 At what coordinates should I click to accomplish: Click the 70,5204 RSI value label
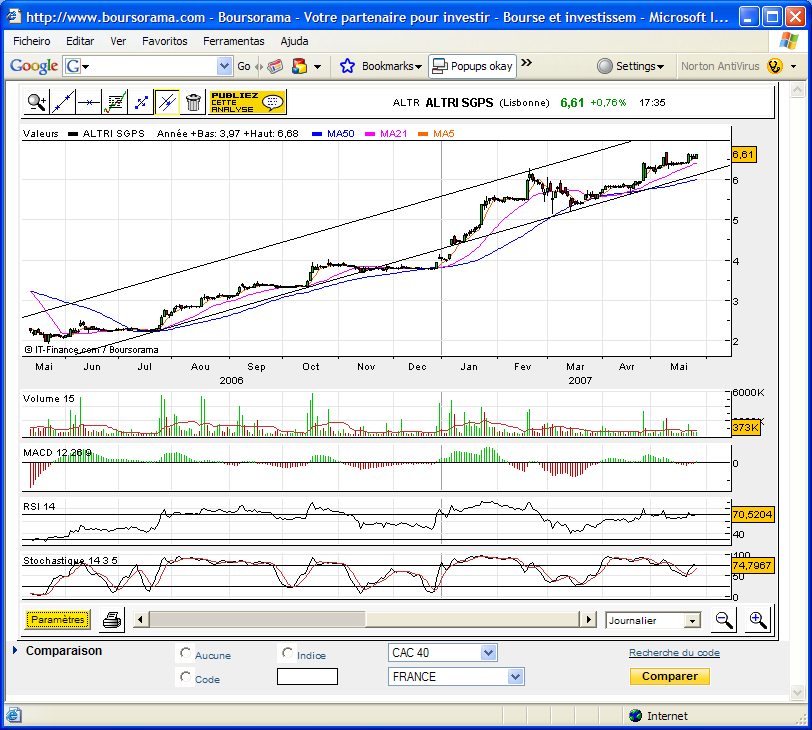(x=752, y=514)
